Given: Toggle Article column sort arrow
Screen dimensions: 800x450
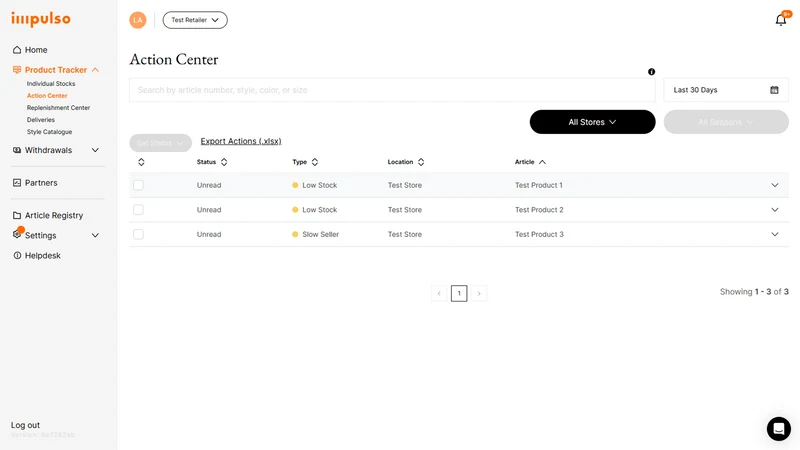Looking at the screenshot, I should [x=542, y=162].
